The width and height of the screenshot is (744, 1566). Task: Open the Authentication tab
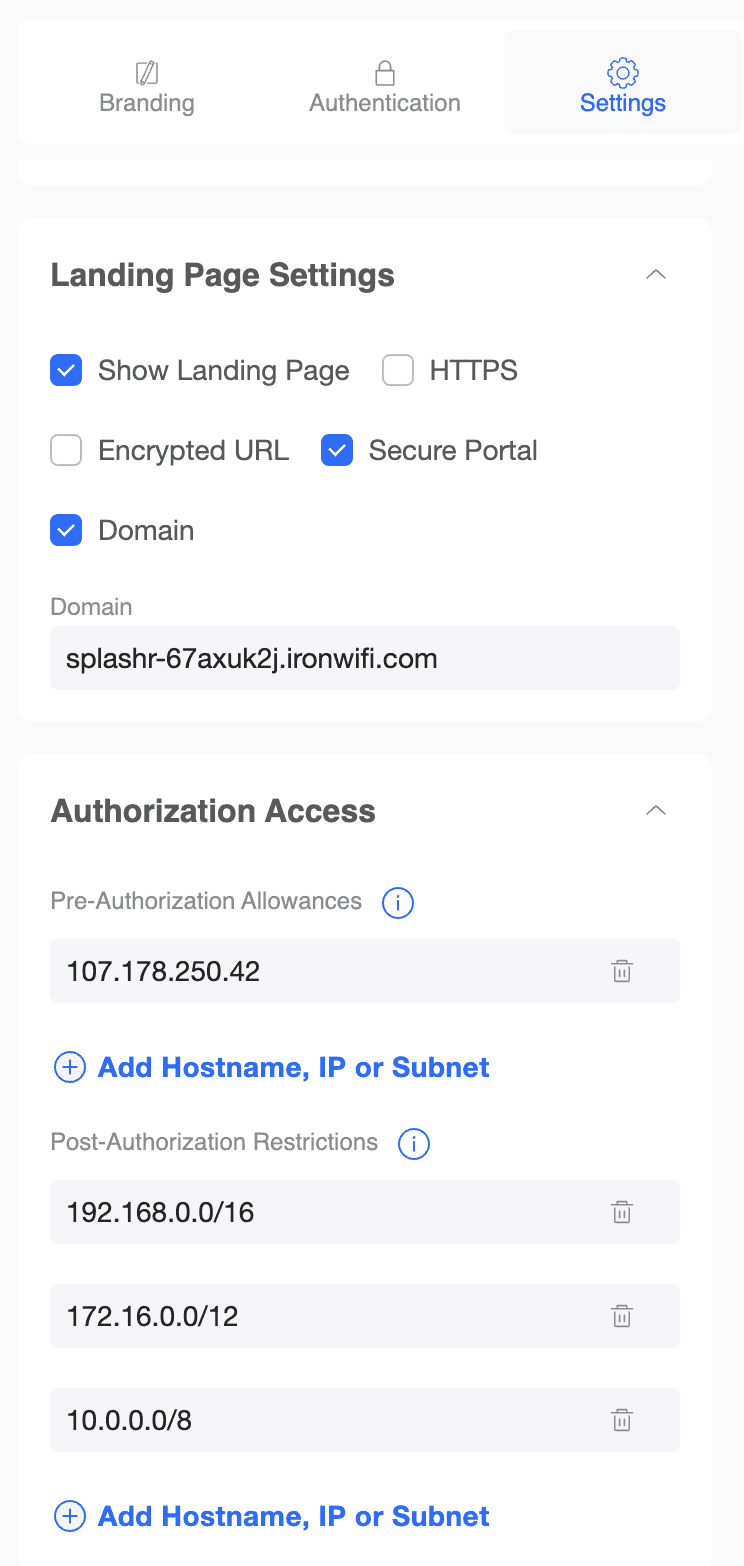pos(385,88)
